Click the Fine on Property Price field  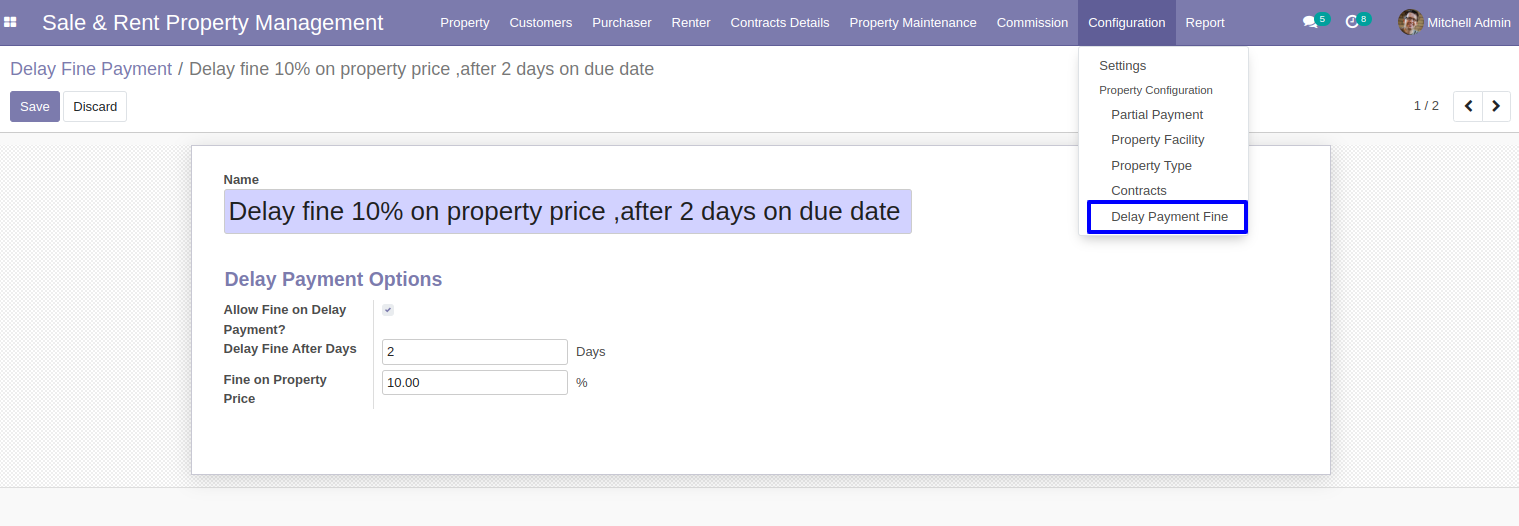pyautogui.click(x=475, y=383)
